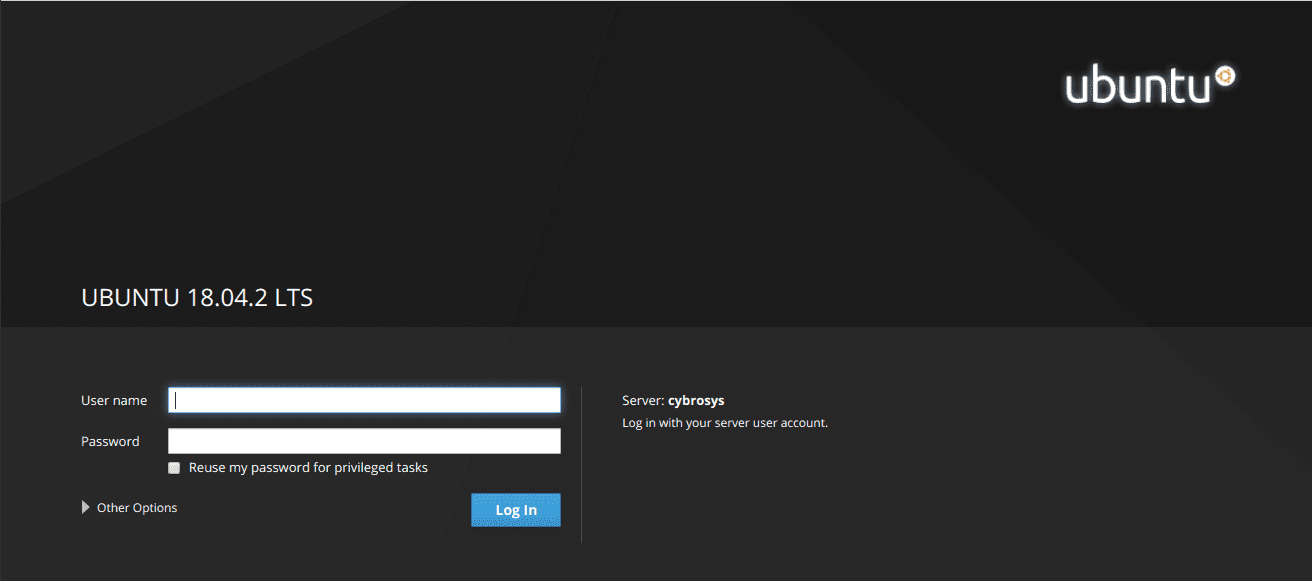This screenshot has height=581, width=1312.
Task: Click the Ubuntu logo
Action: [1151, 85]
